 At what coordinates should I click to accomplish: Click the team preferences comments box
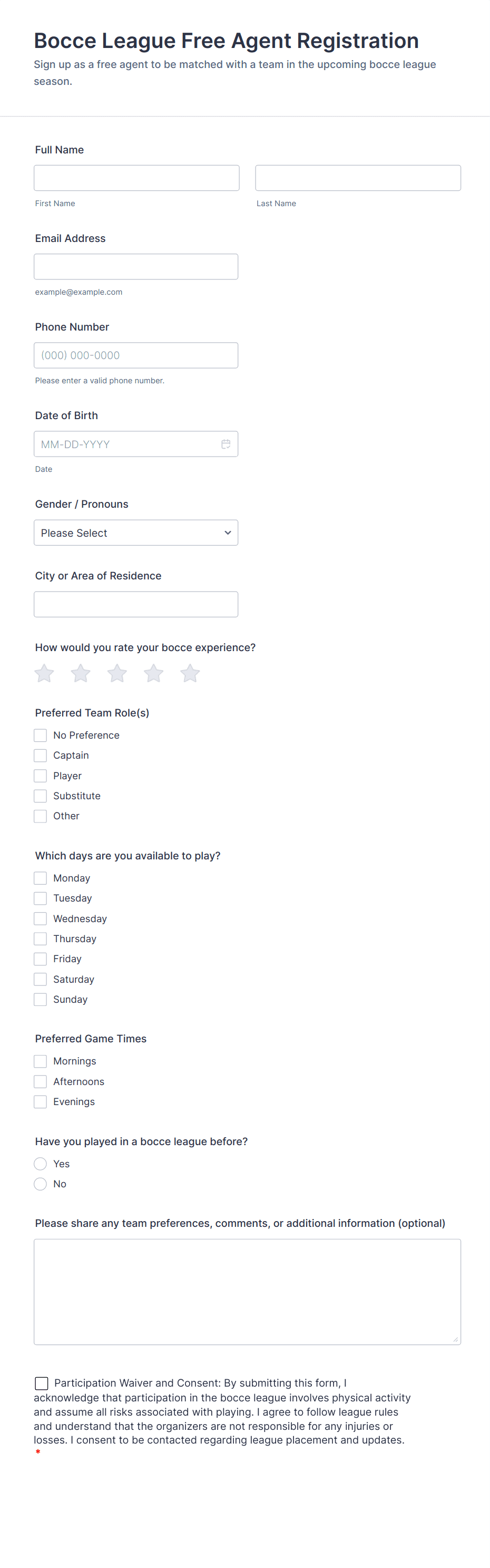click(x=247, y=1291)
